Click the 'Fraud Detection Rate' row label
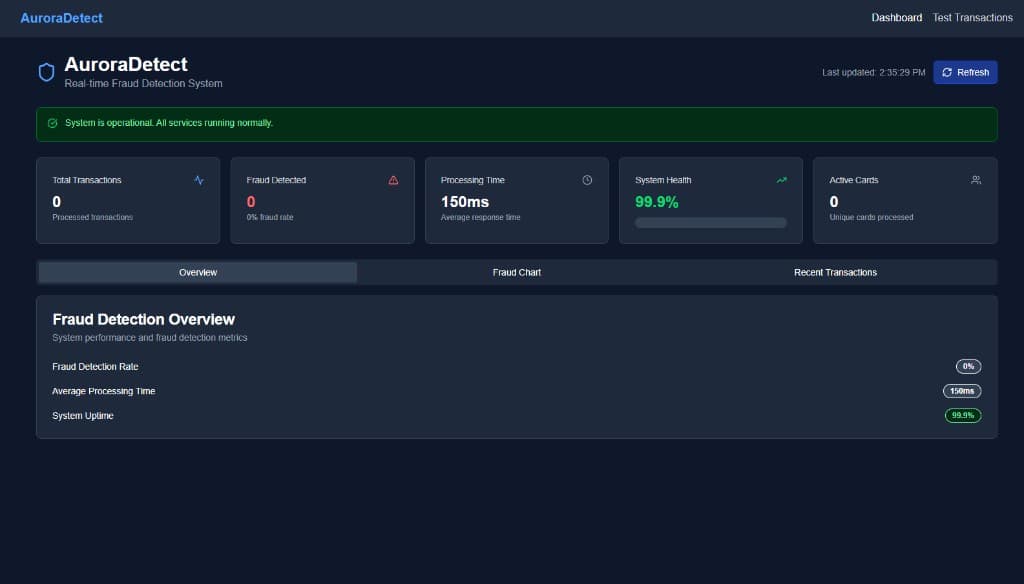The height and width of the screenshot is (584, 1024). point(95,366)
